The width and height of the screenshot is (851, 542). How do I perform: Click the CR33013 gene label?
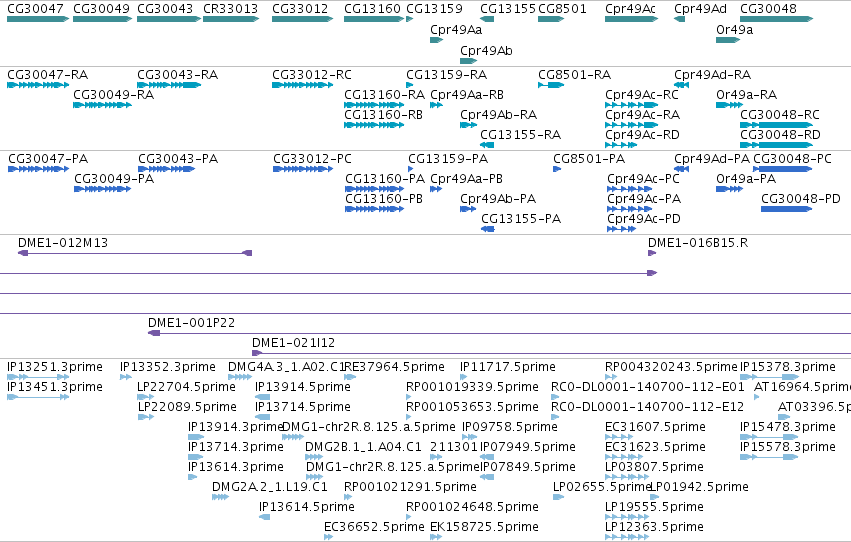coord(231,9)
